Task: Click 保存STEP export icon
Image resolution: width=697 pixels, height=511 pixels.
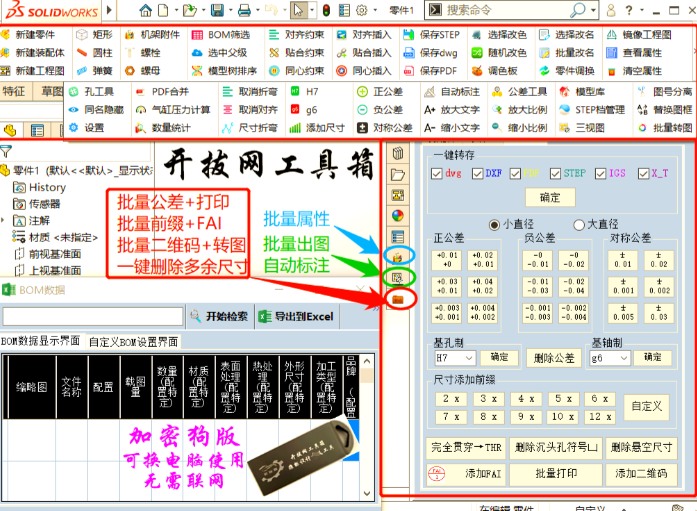Action: [407, 35]
